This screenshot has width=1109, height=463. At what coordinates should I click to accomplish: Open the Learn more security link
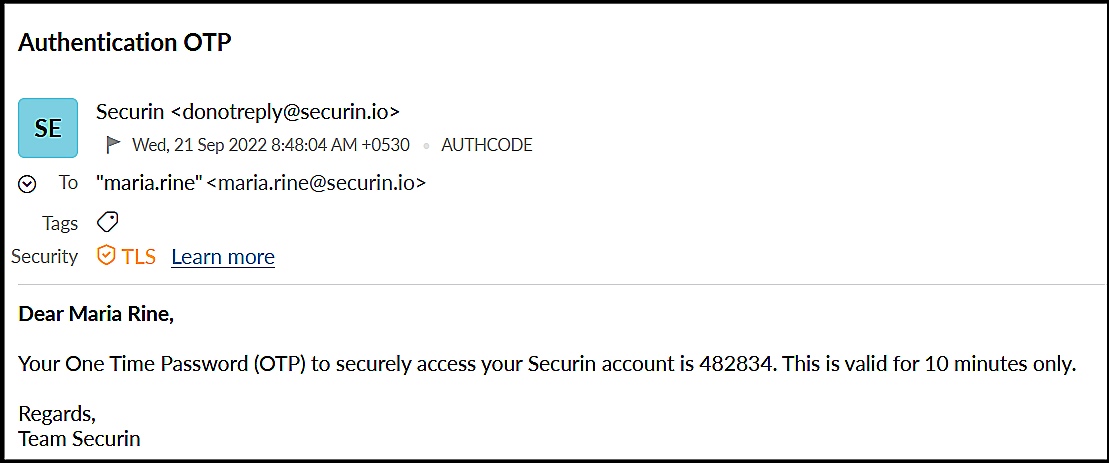click(223, 257)
